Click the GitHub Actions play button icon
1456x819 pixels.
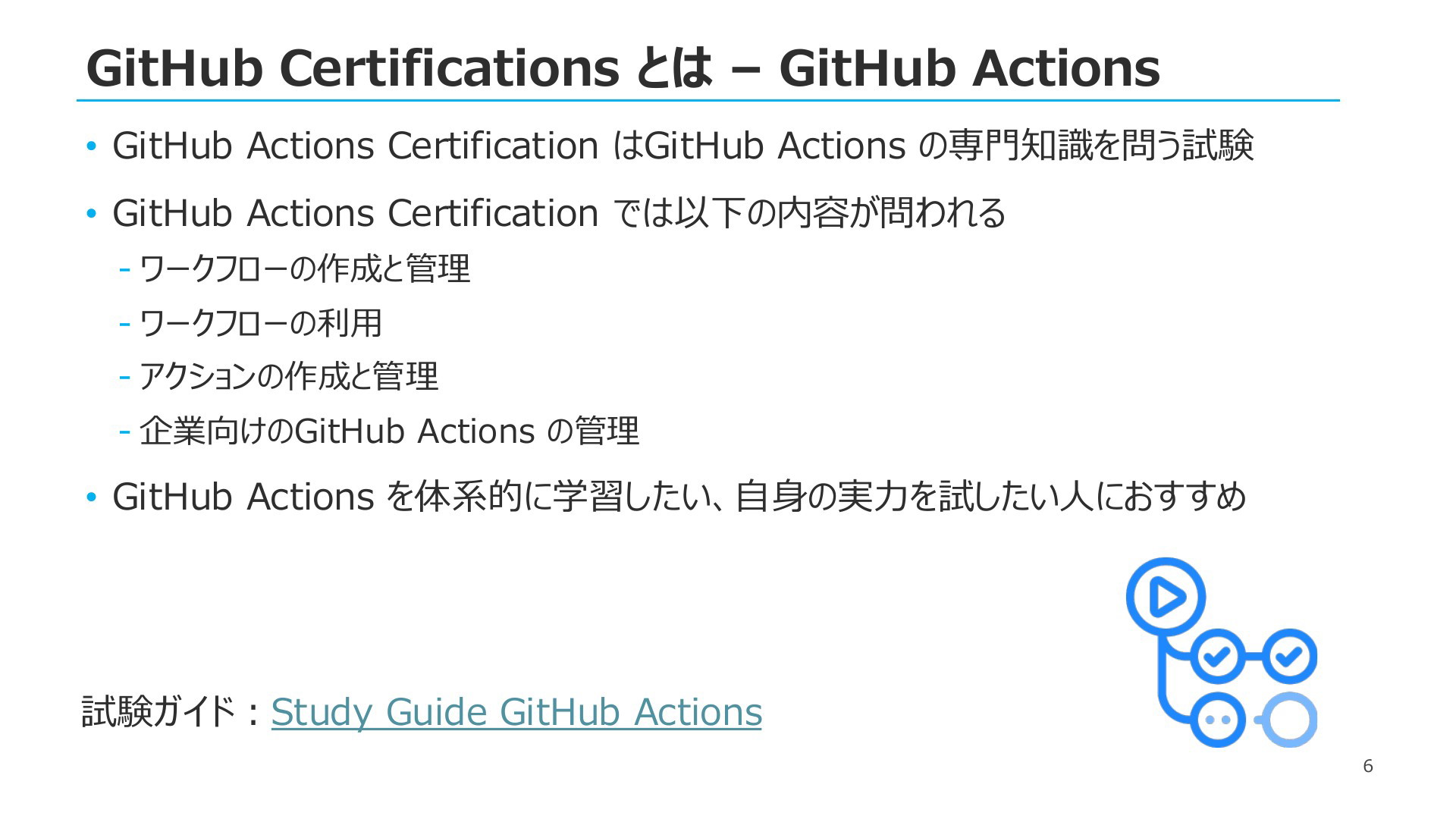pos(1166,597)
